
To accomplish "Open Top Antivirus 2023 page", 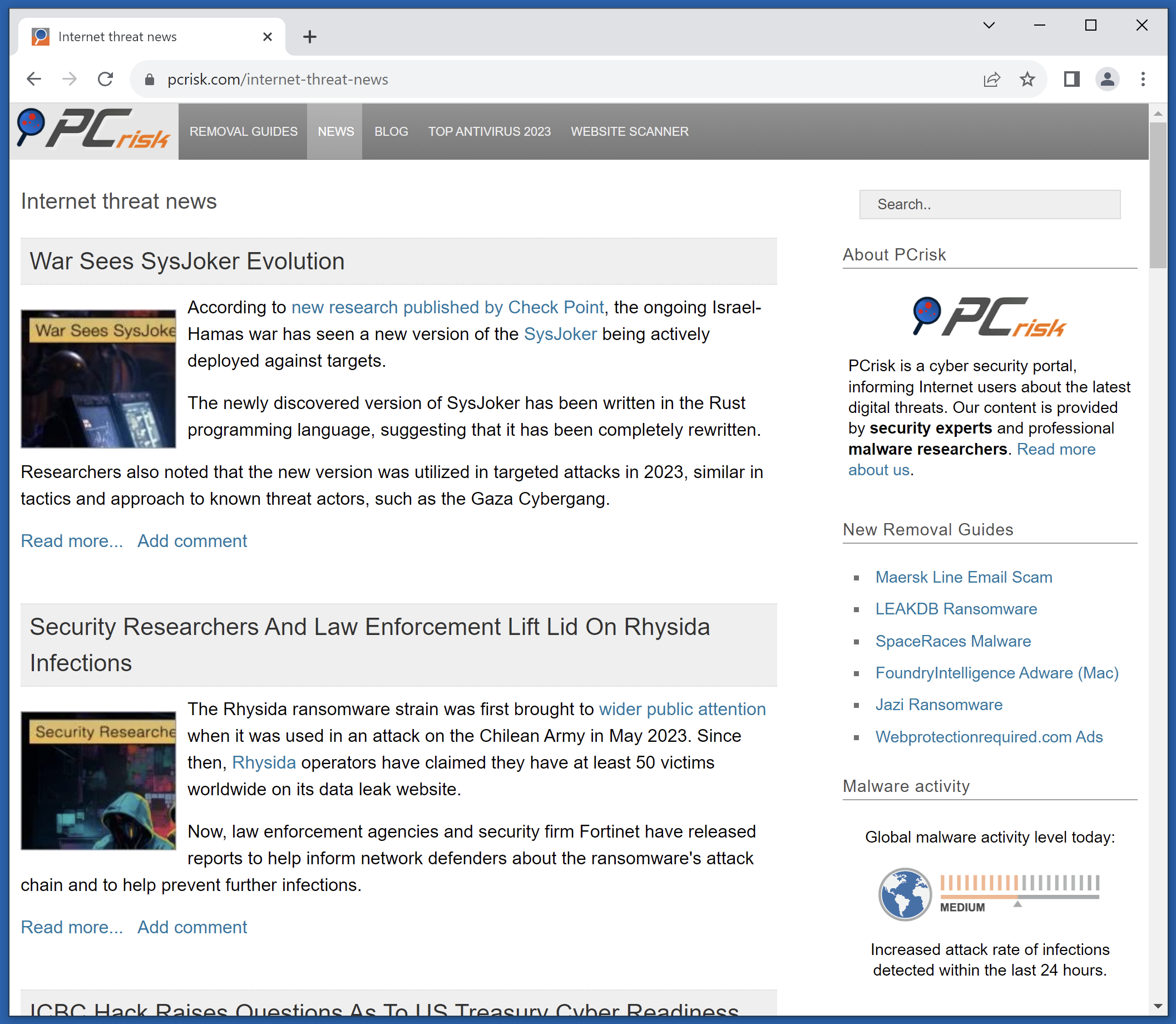I will click(x=490, y=131).
